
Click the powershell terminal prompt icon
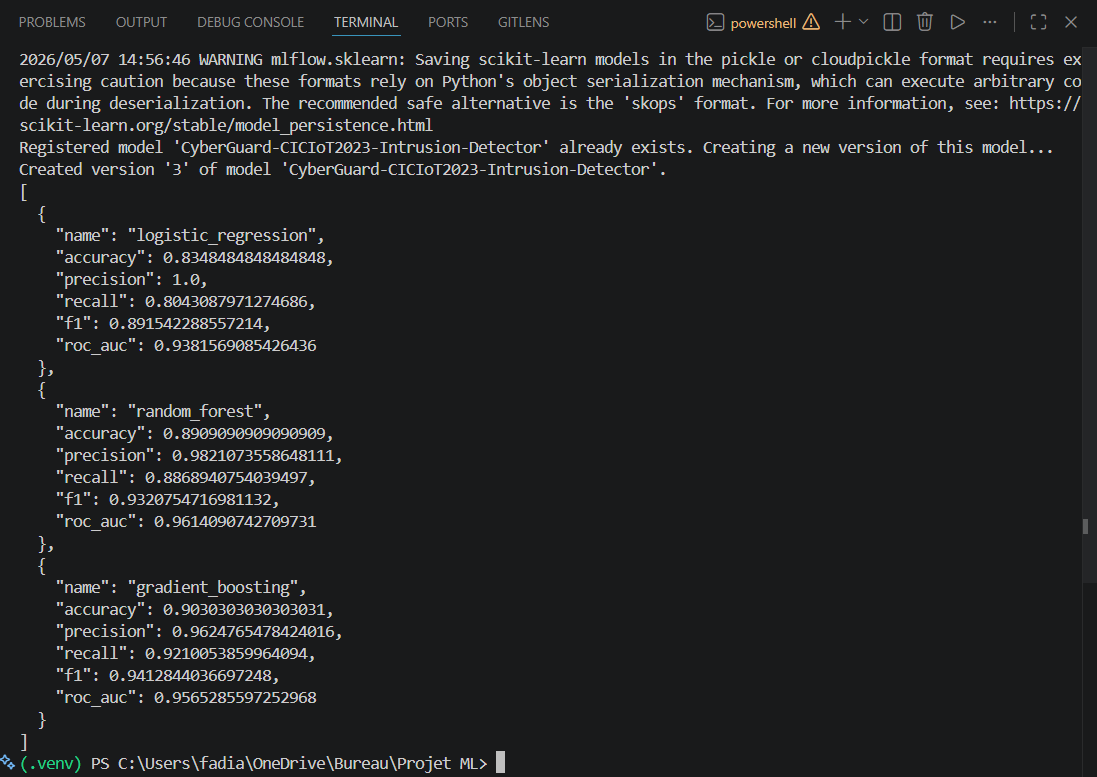[x=715, y=22]
